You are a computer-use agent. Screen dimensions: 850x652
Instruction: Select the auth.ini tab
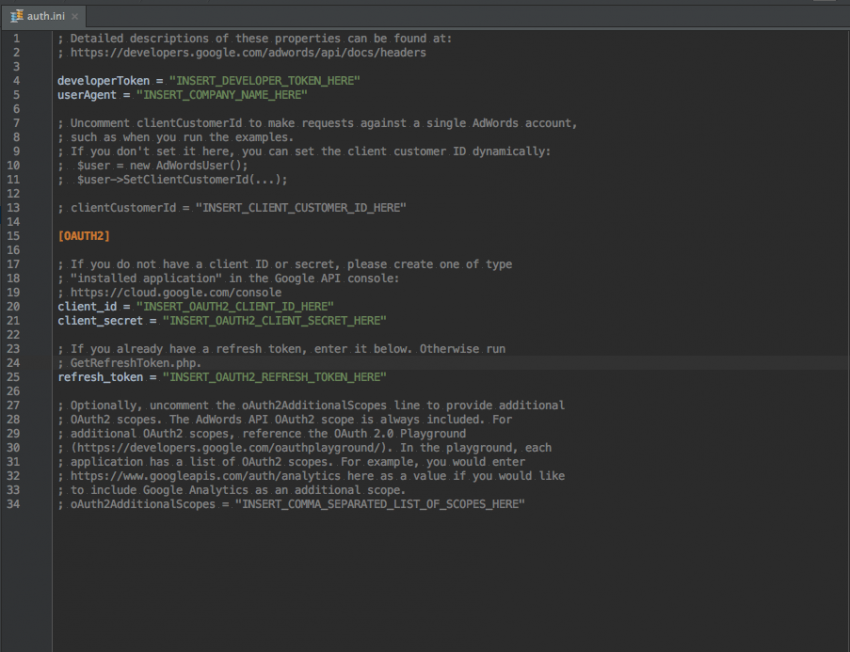[44, 16]
